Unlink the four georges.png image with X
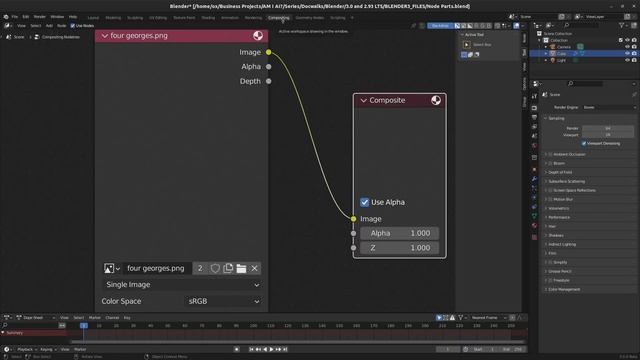Screen dimensions: 640x360 click(254, 268)
